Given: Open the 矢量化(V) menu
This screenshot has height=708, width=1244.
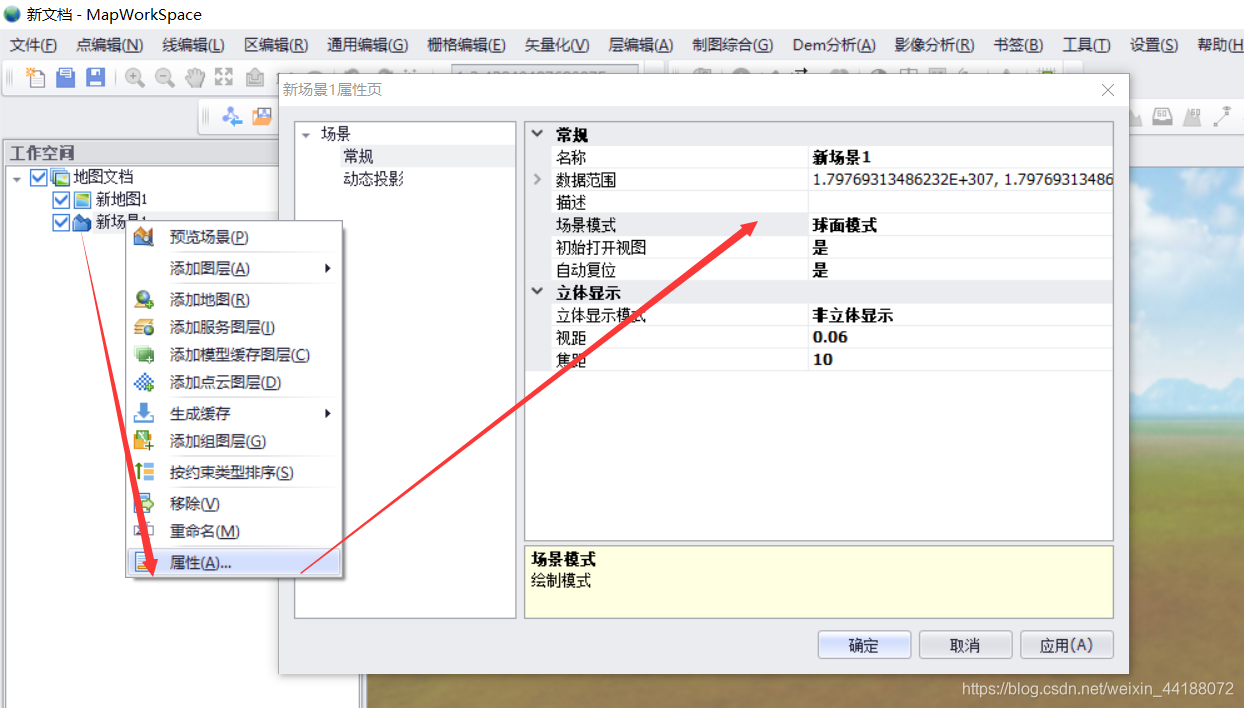Looking at the screenshot, I should 557,45.
